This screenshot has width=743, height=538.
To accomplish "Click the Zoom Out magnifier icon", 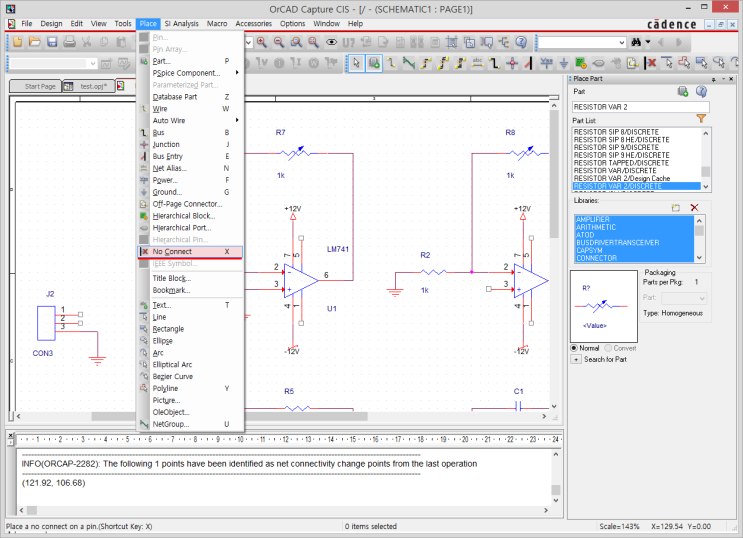I will (279, 42).
